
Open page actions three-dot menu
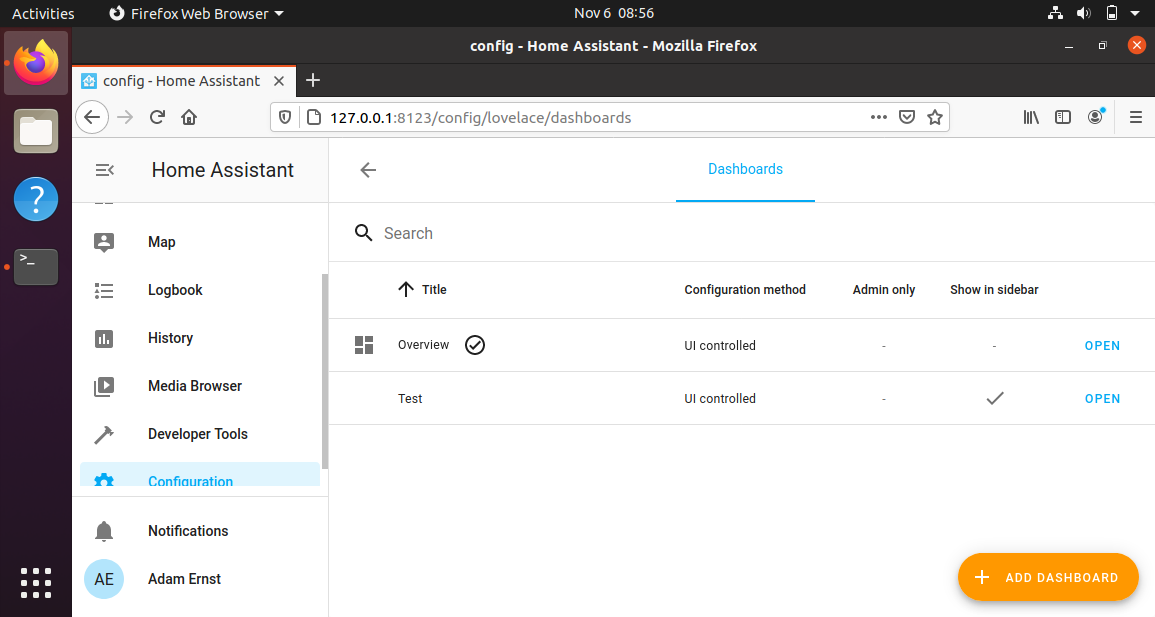pyautogui.click(x=879, y=117)
